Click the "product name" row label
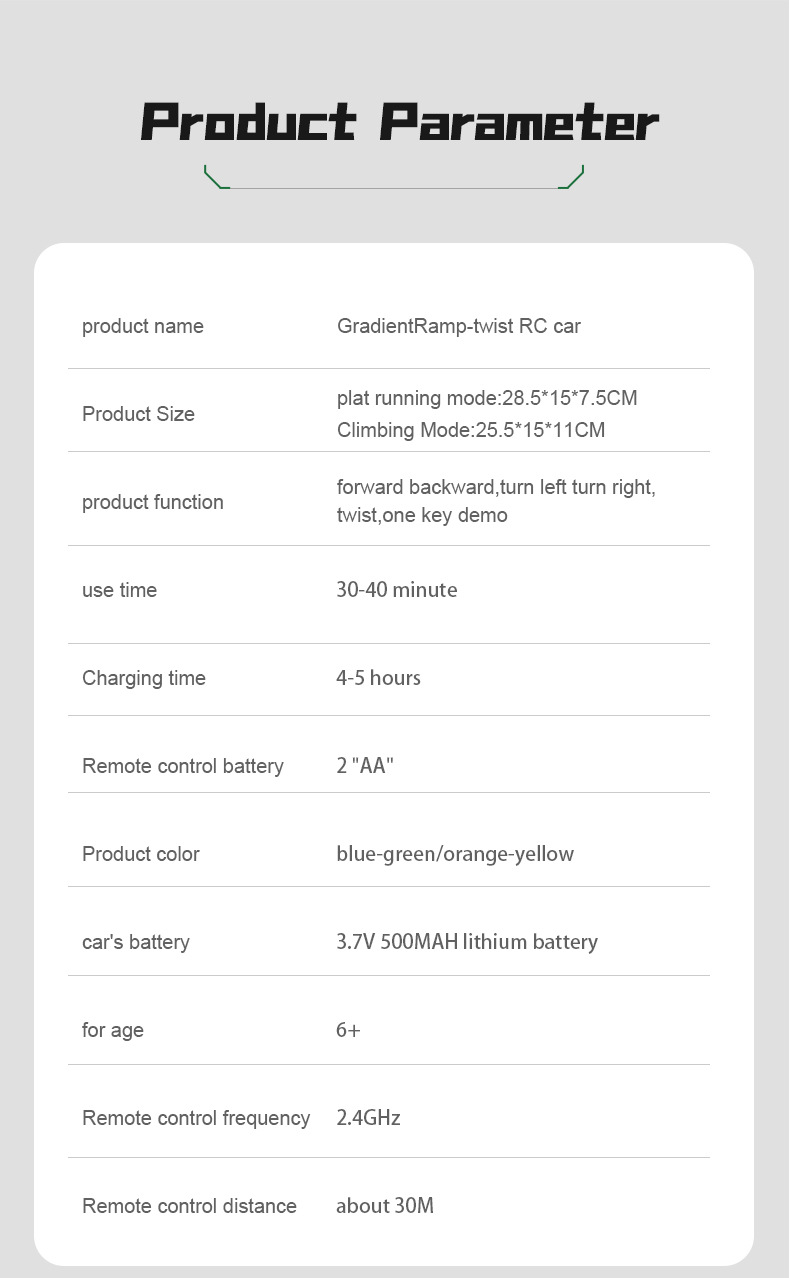This screenshot has width=790, height=1278. point(142,326)
